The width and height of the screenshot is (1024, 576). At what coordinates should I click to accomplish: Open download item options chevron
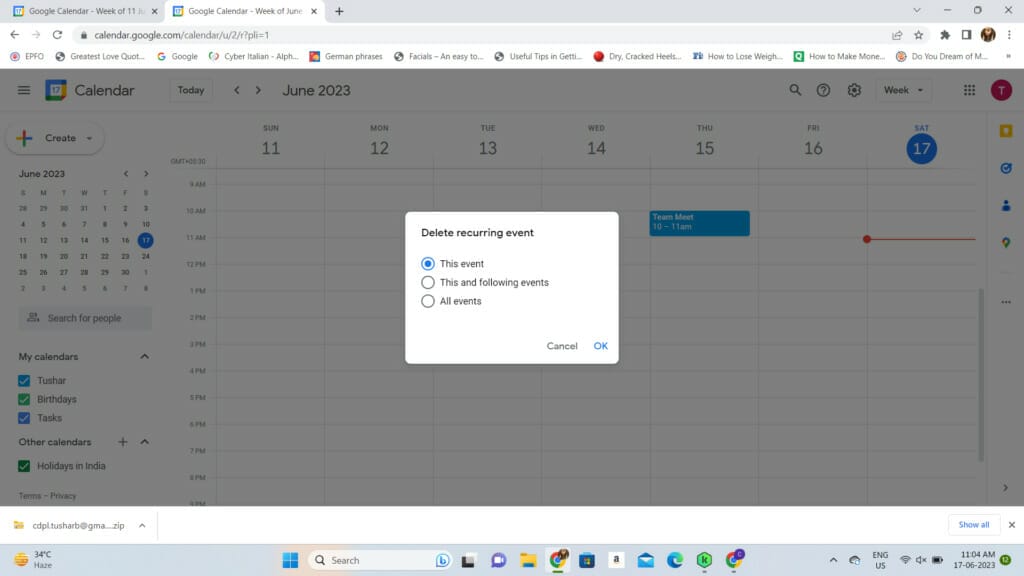[142, 525]
